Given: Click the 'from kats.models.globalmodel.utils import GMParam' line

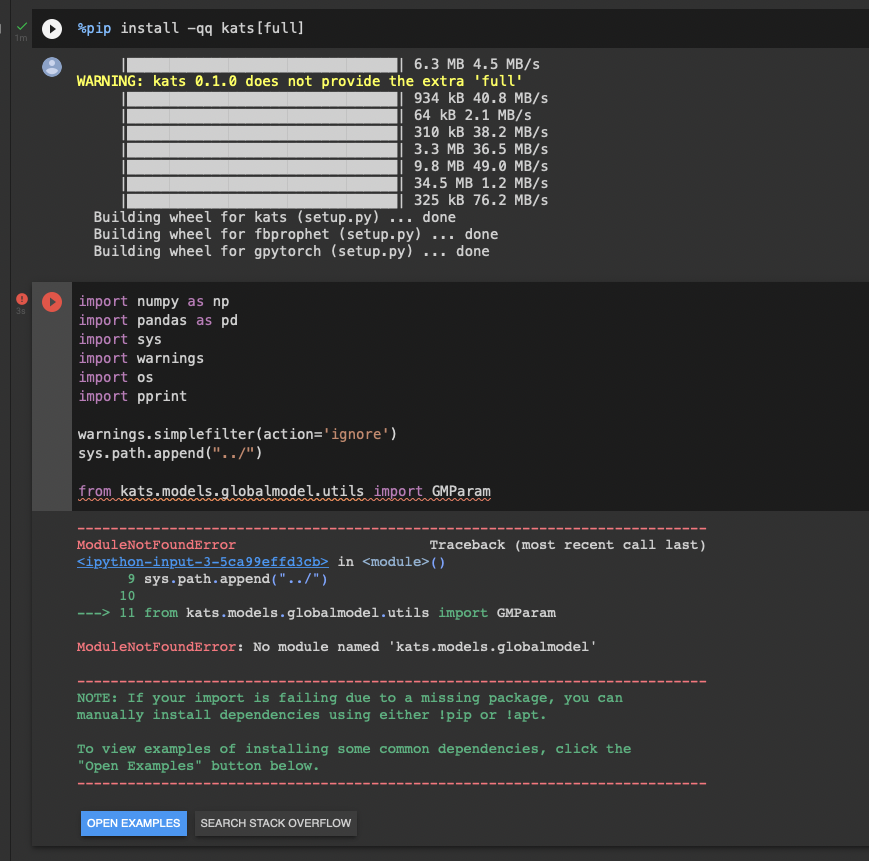Looking at the screenshot, I should 284,491.
